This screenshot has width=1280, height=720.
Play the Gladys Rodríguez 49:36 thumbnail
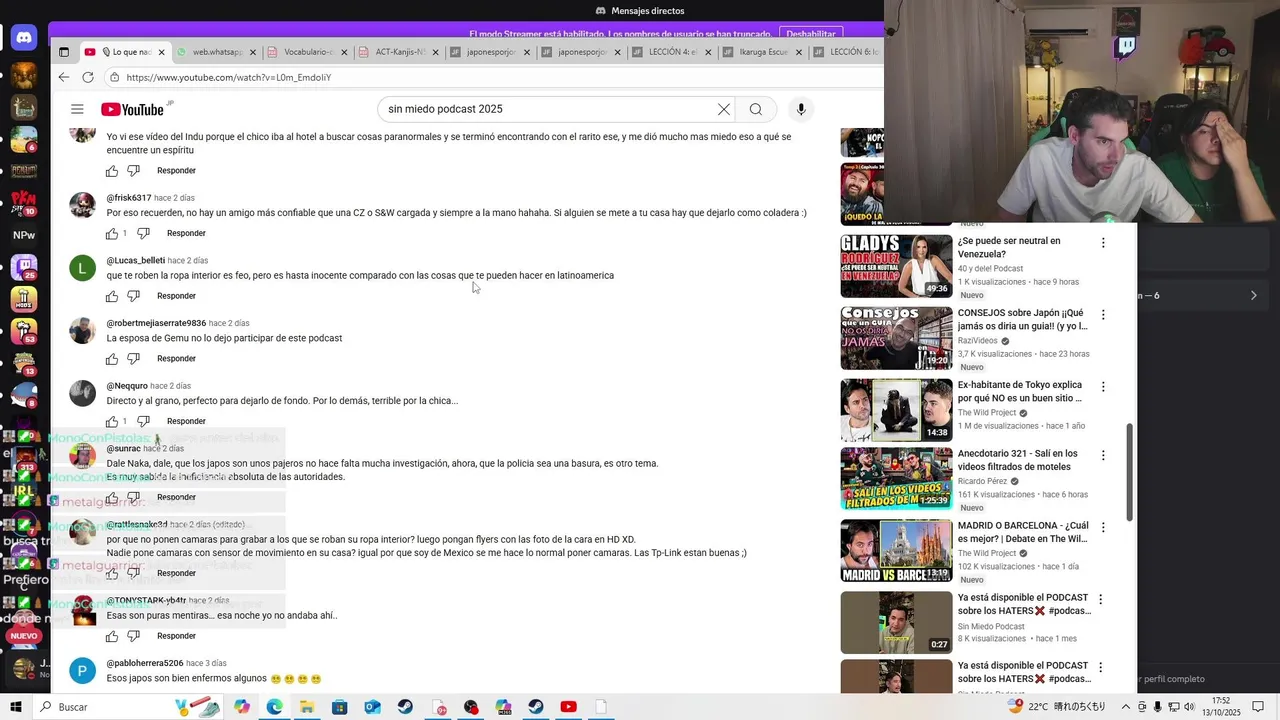pyautogui.click(x=896, y=266)
